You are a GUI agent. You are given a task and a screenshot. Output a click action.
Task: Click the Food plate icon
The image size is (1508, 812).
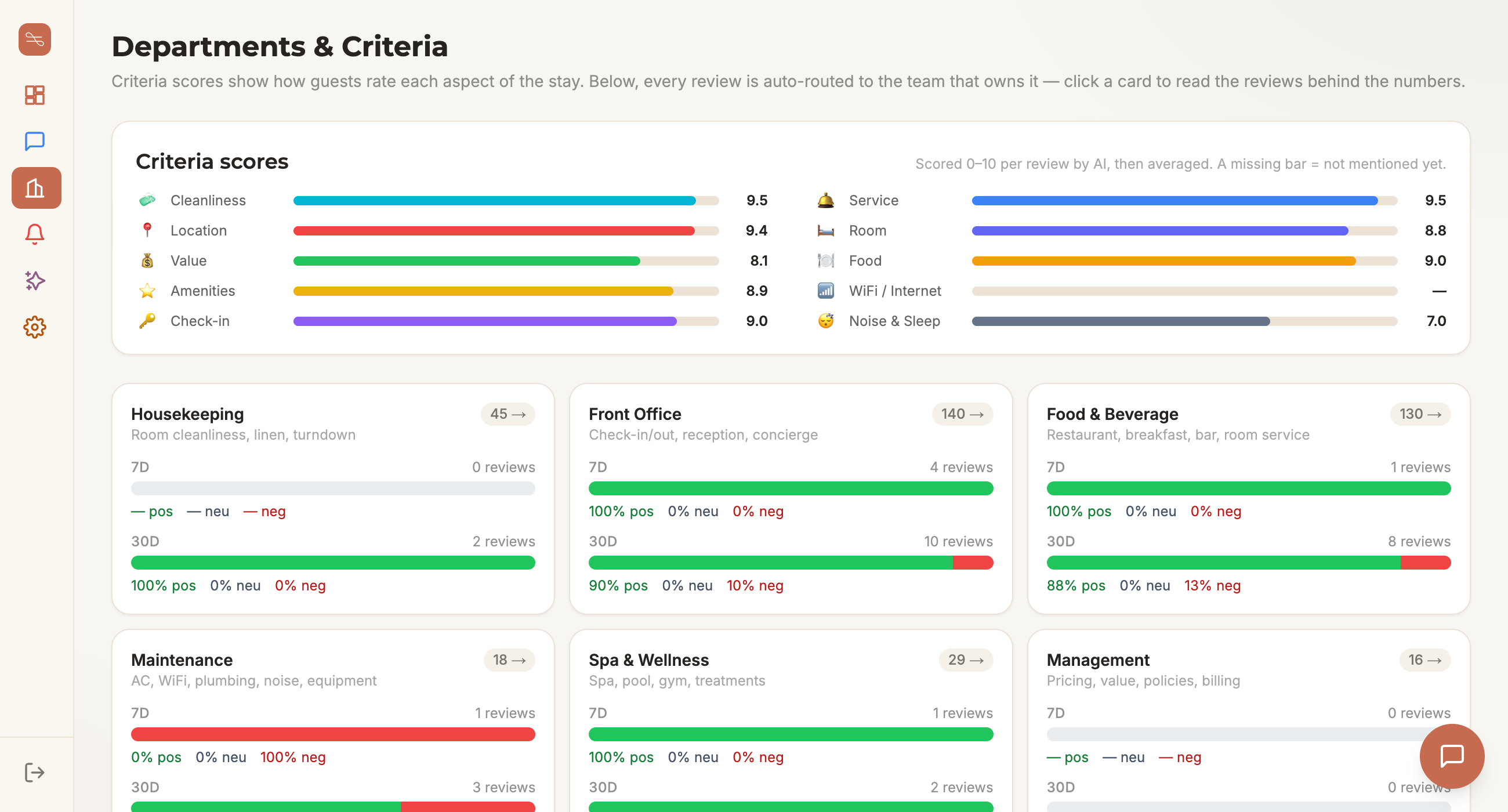coord(825,260)
